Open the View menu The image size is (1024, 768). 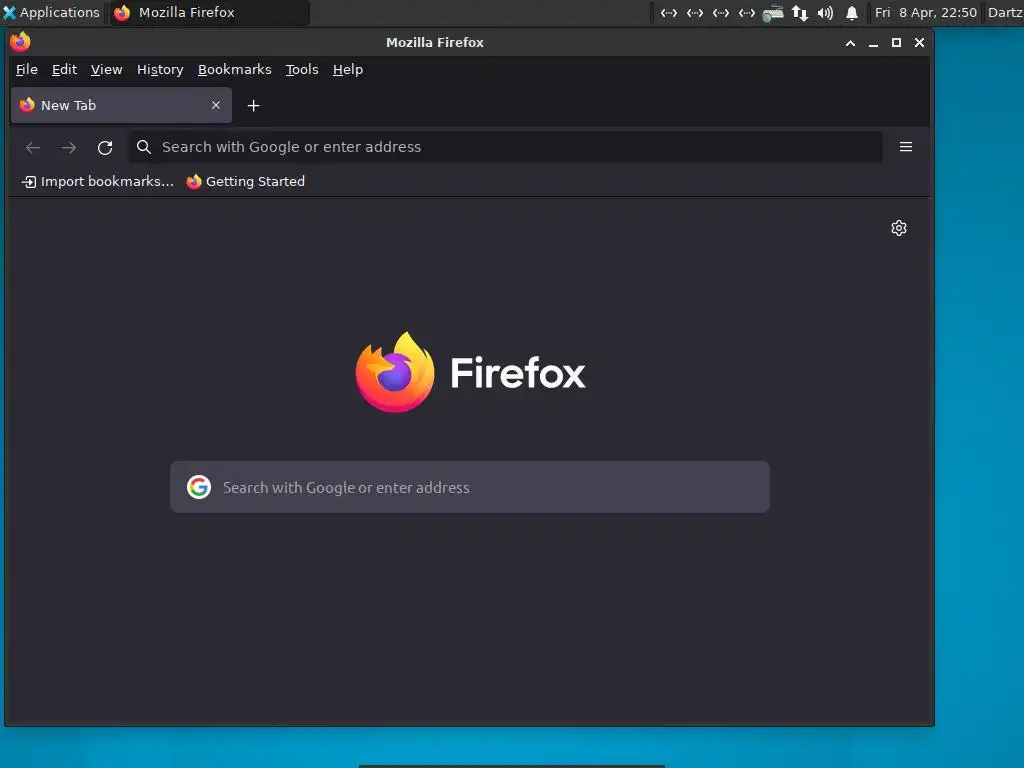[106, 69]
